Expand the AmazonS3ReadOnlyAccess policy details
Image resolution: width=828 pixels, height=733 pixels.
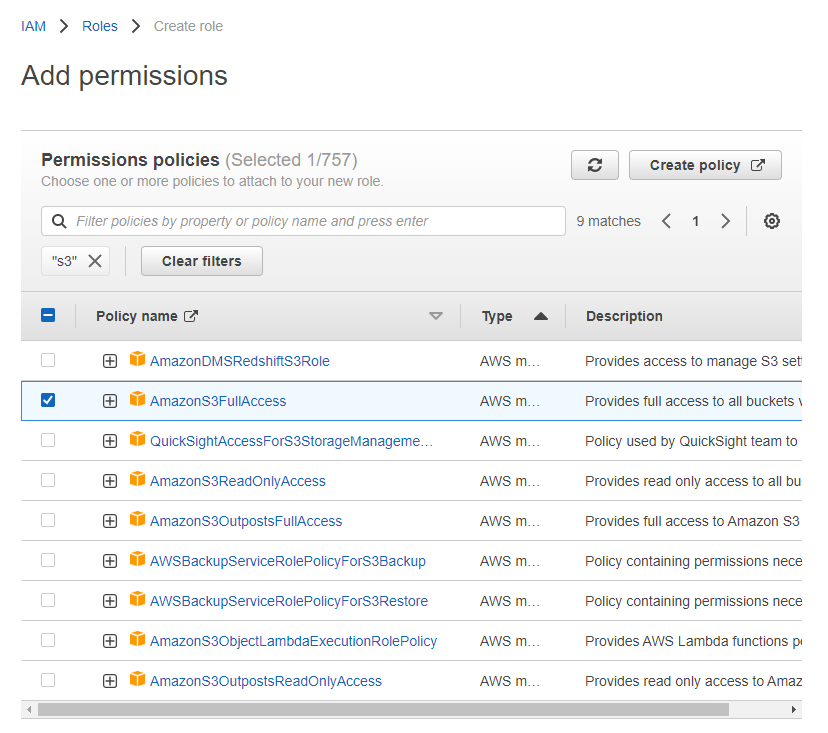(x=110, y=481)
